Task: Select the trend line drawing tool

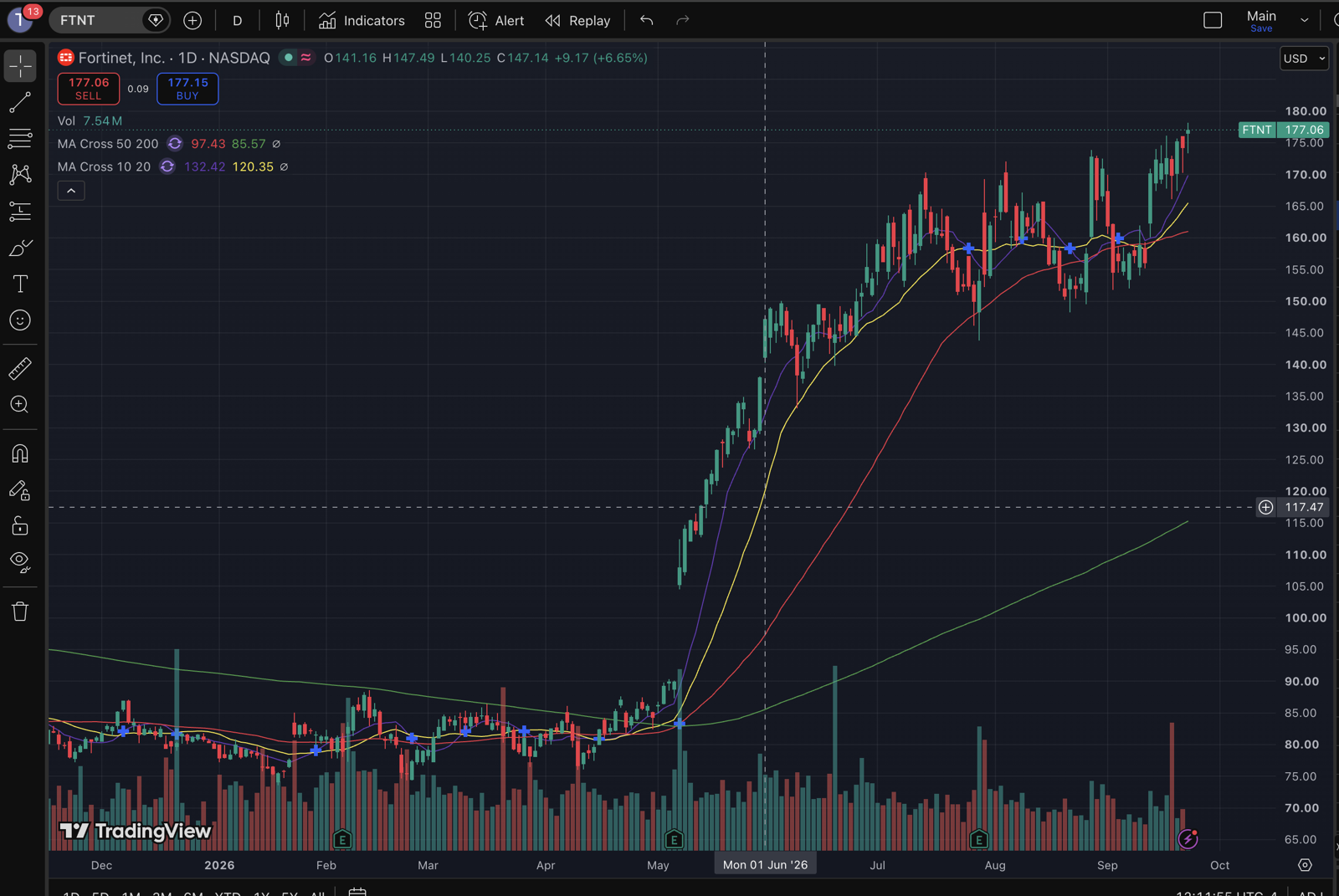Action: tap(20, 103)
